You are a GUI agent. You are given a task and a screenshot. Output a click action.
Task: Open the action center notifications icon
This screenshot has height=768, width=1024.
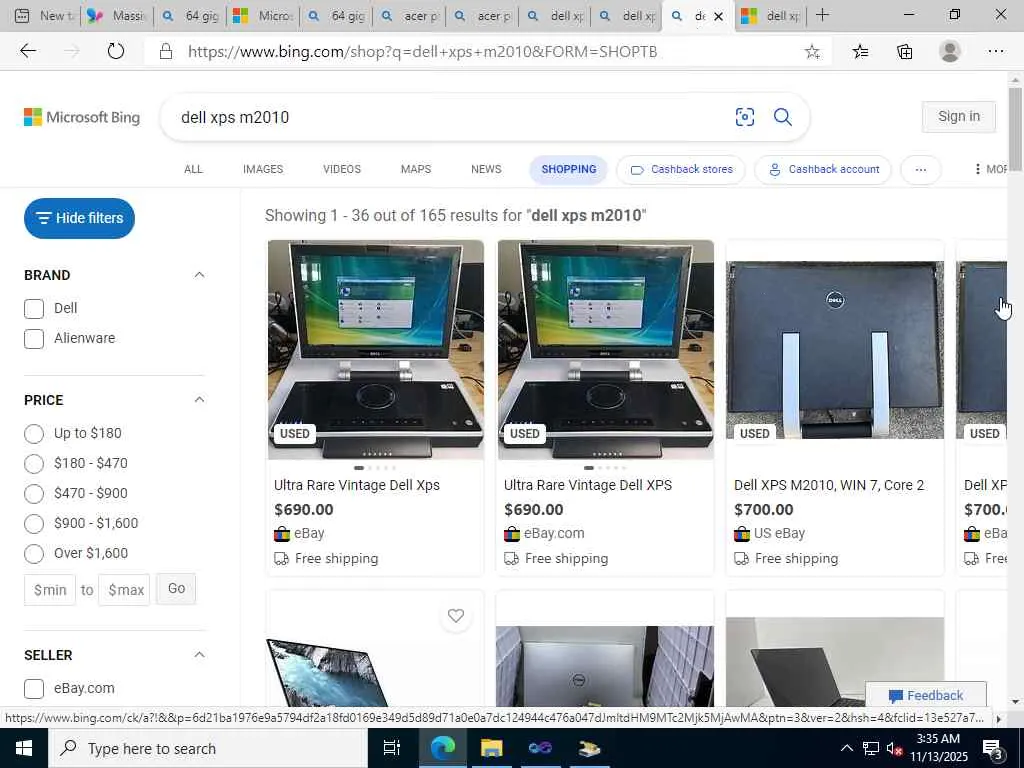point(992,748)
